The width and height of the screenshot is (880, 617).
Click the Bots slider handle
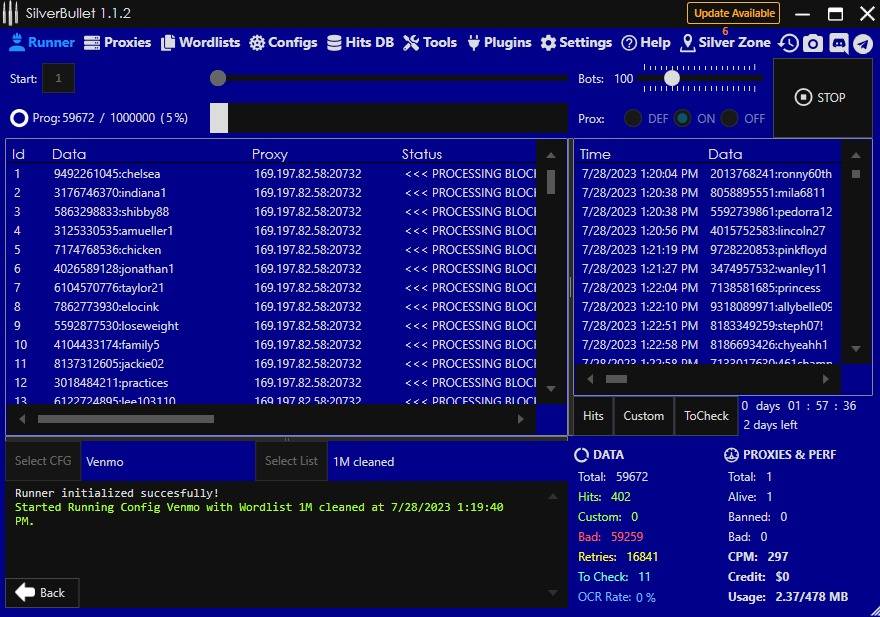pos(672,78)
